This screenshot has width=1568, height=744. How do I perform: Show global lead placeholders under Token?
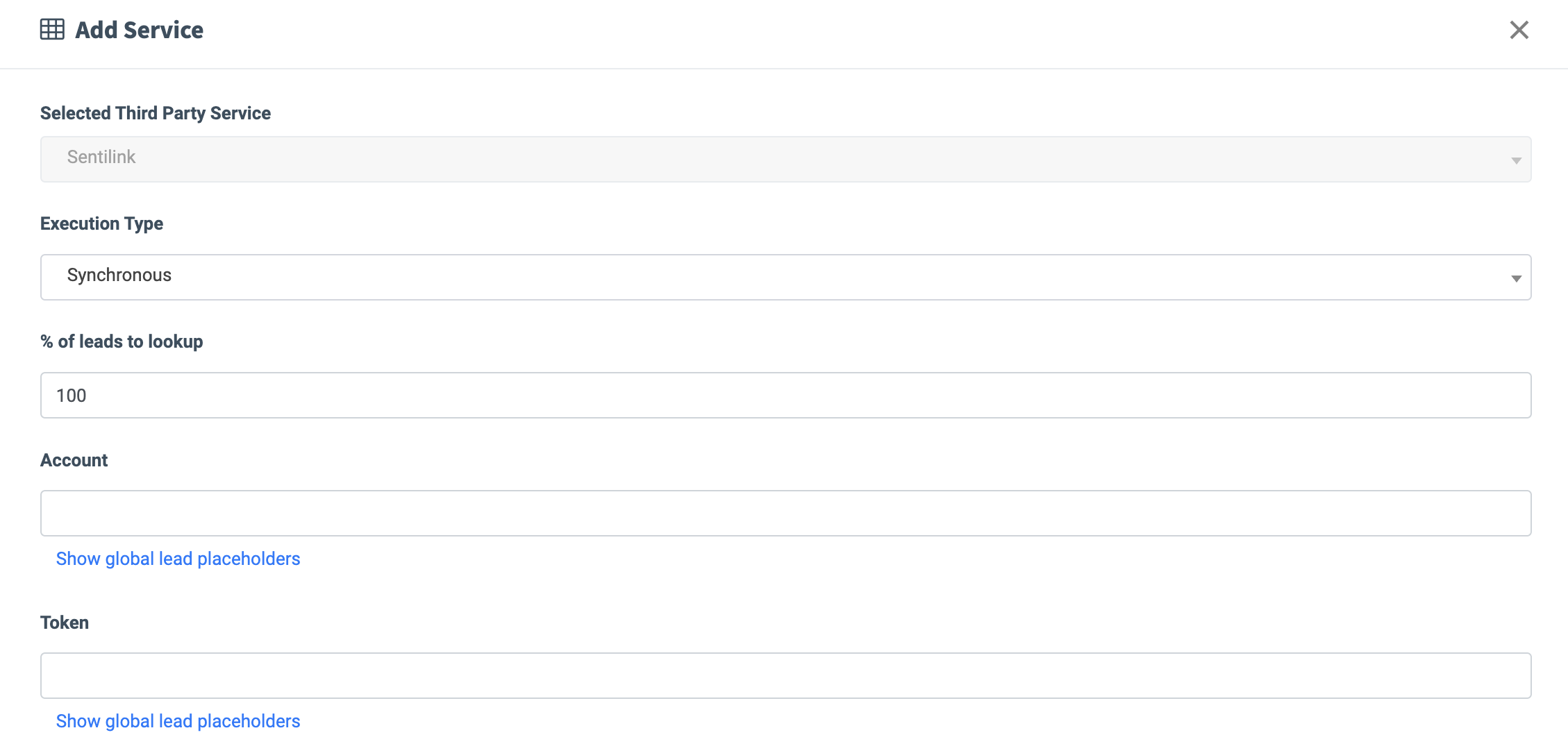[178, 721]
